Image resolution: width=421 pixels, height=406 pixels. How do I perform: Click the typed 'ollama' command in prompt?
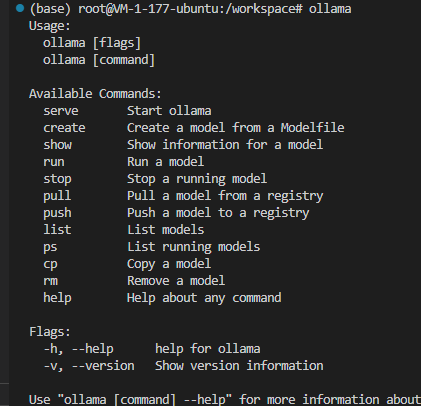point(330,9)
